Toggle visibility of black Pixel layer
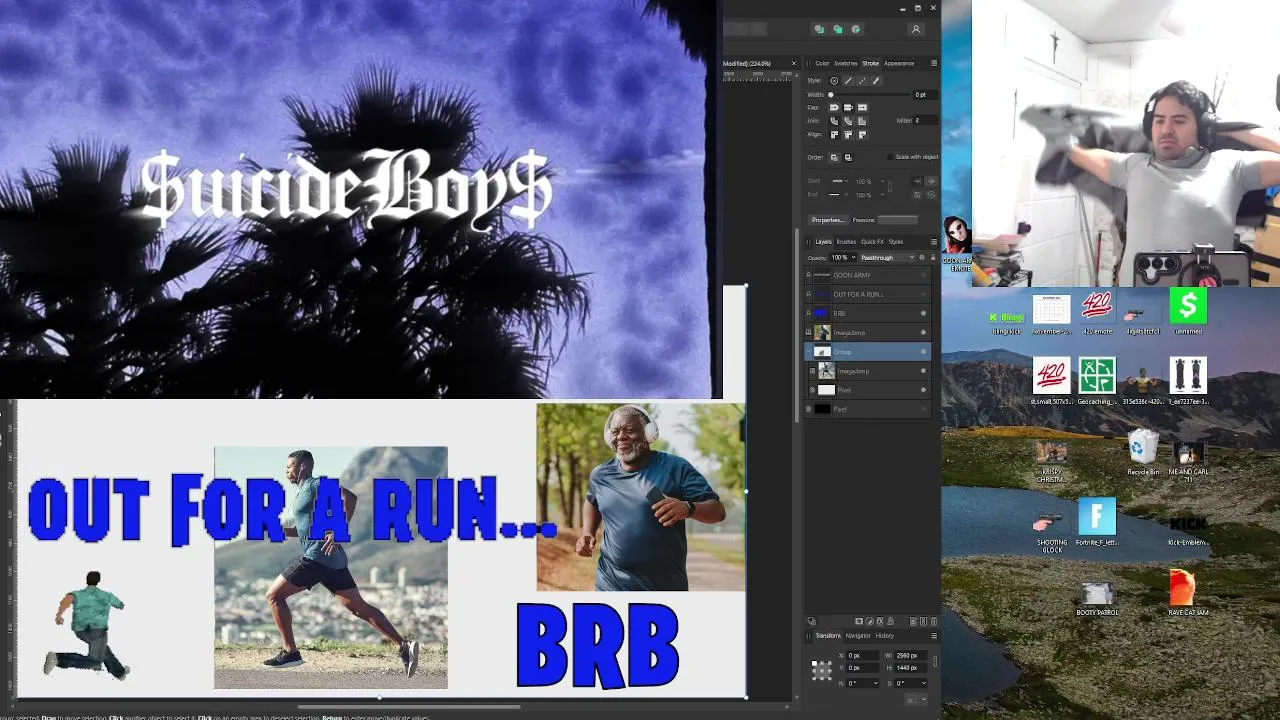 click(923, 409)
